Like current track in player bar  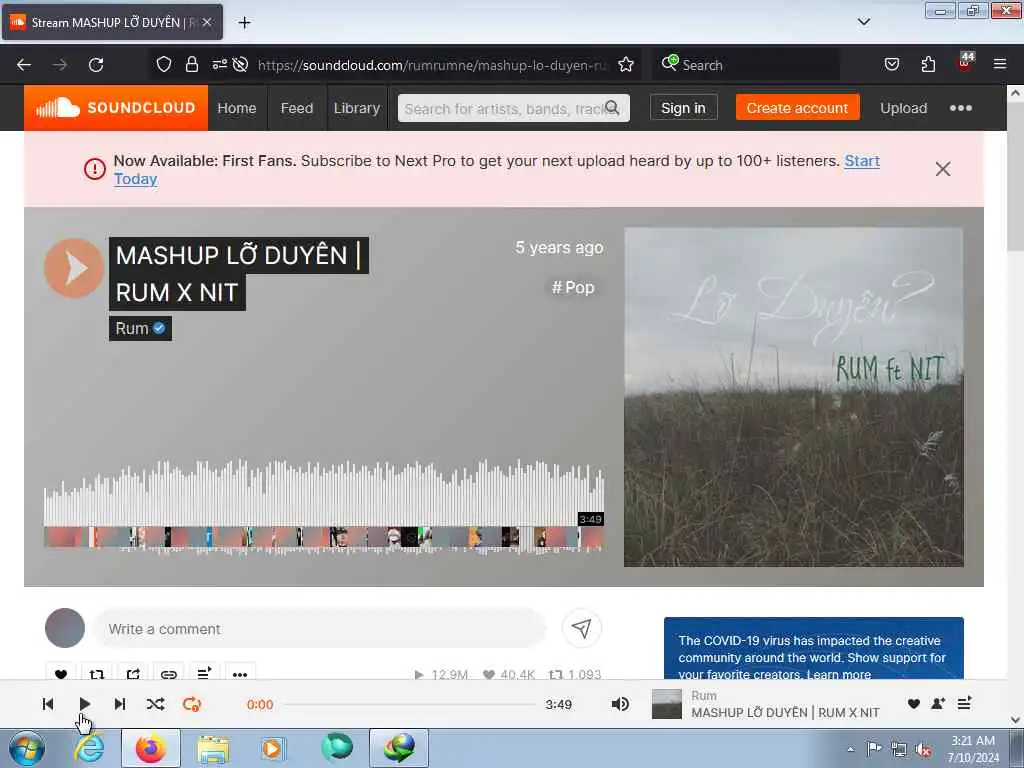914,704
